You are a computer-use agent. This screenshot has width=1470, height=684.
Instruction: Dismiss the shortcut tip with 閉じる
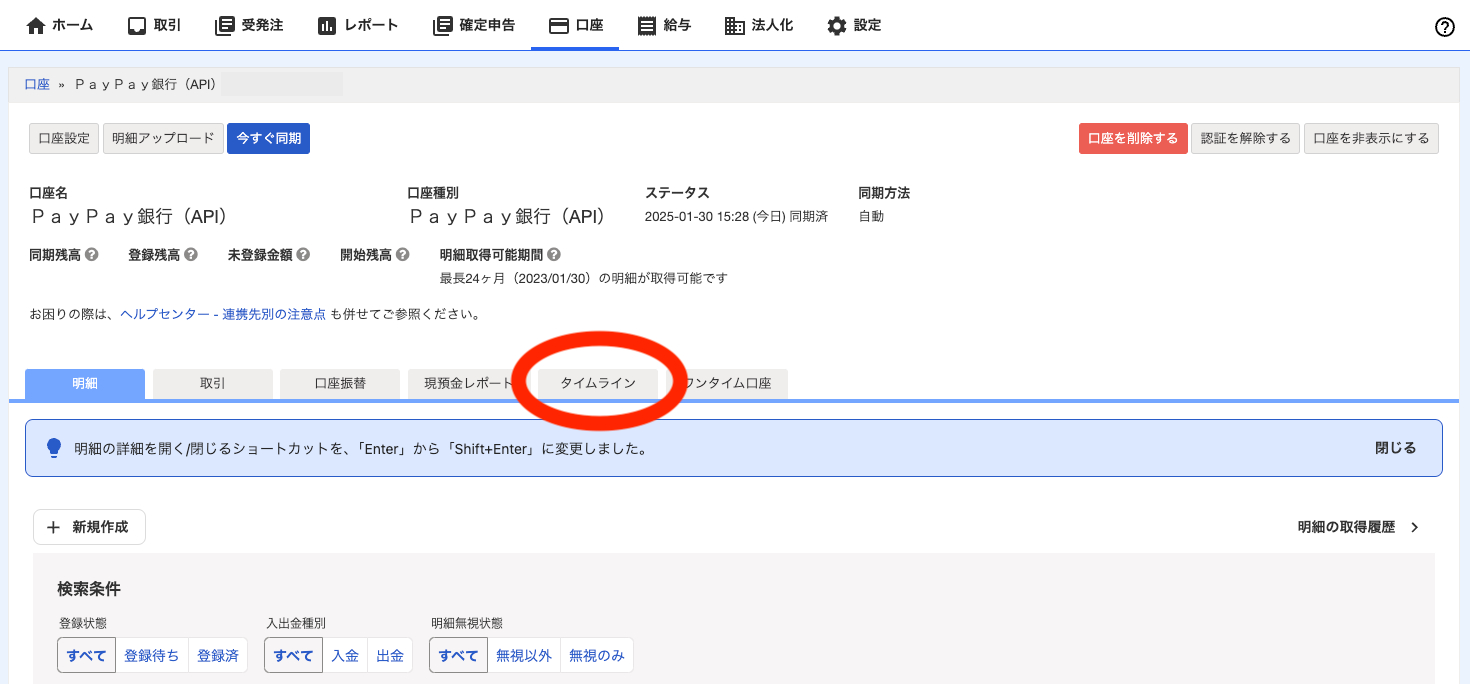click(1394, 447)
